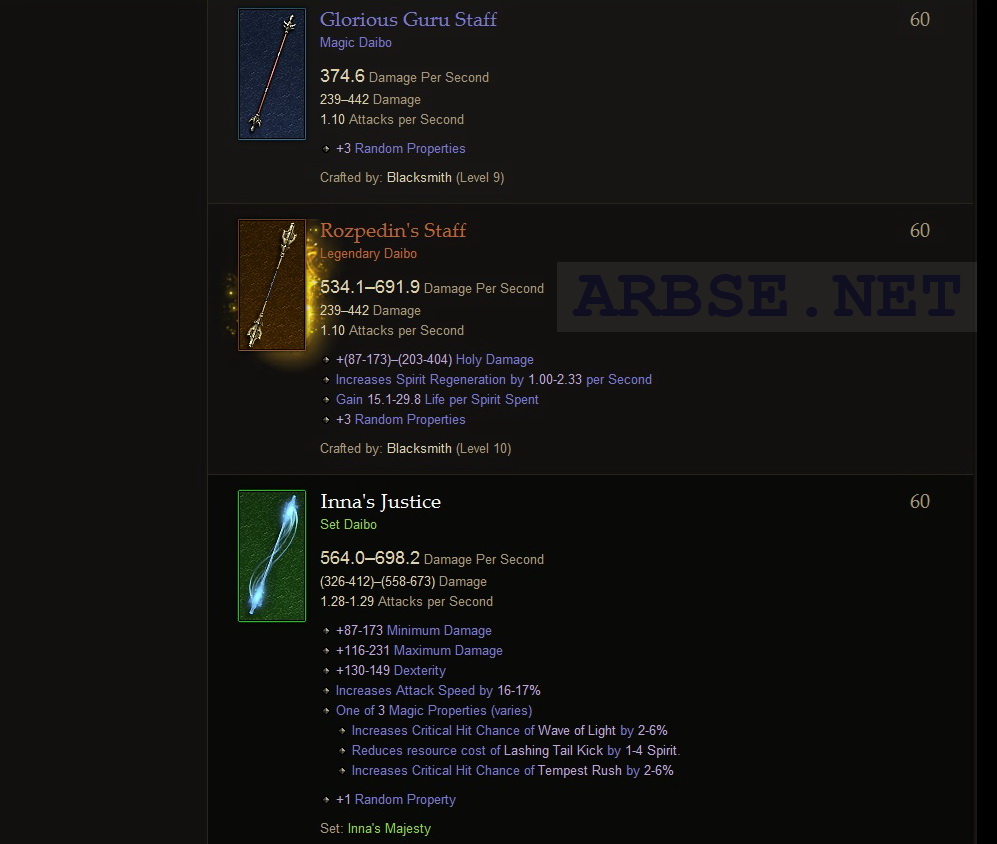Click the 1.28-1.29 Attacks per Second text
The image size is (997, 844).
pyautogui.click(x=406, y=602)
